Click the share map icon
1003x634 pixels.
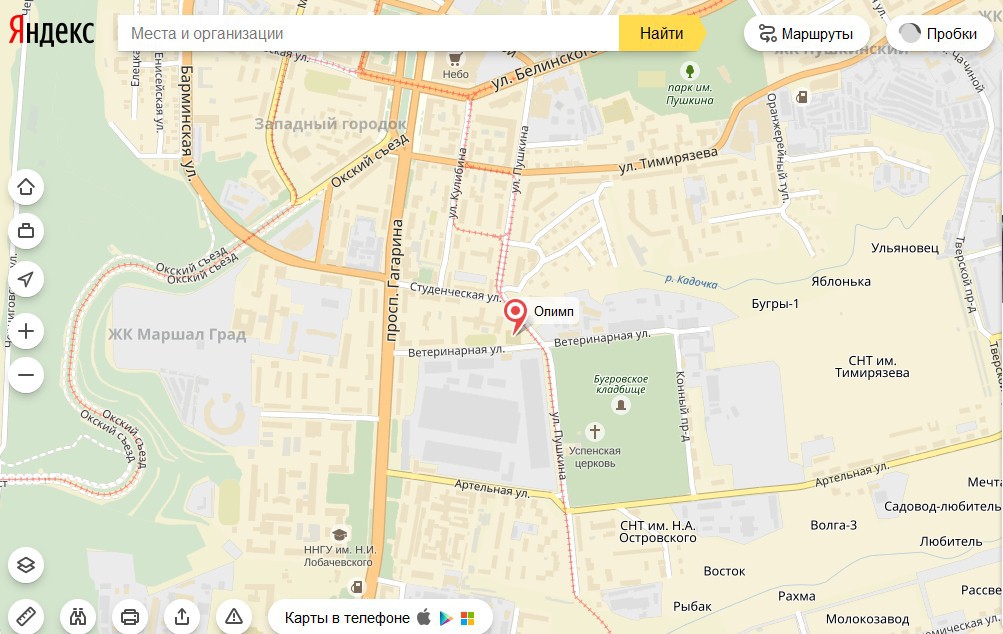182,617
